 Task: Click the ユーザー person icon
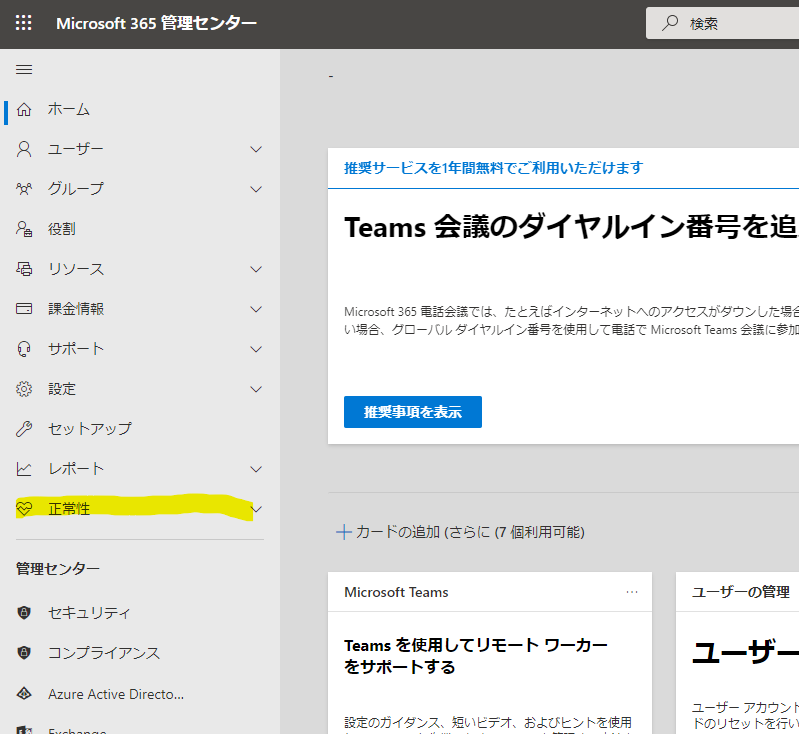pos(24,149)
